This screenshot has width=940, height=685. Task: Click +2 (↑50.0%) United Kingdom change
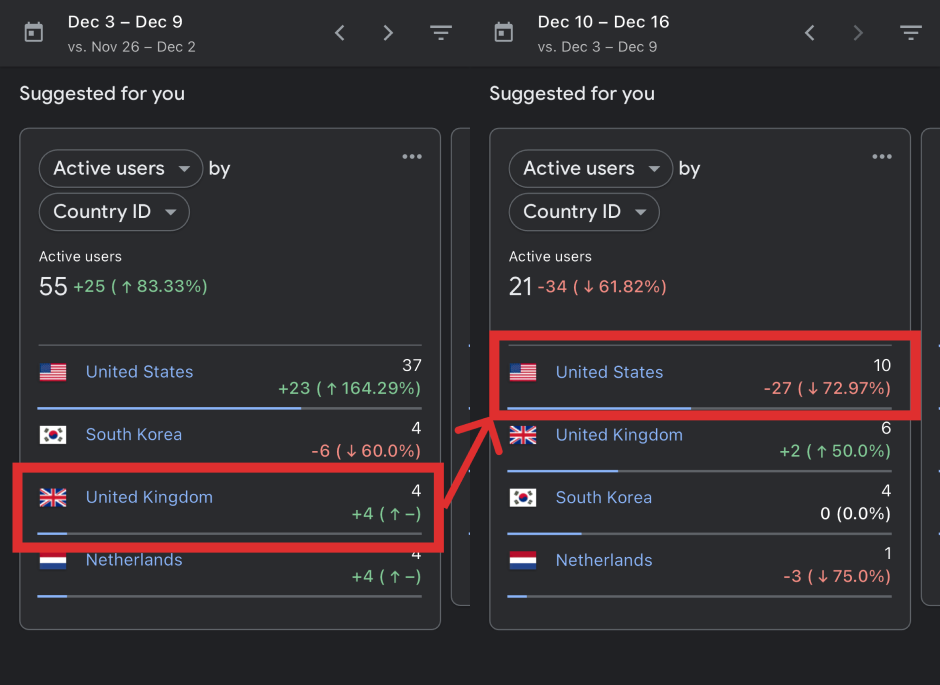click(835, 451)
